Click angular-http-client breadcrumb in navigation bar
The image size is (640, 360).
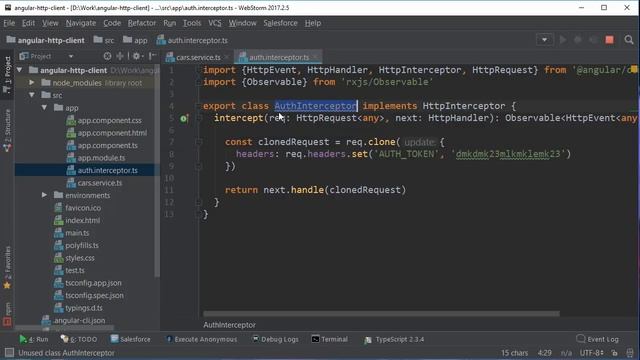pos(46,40)
